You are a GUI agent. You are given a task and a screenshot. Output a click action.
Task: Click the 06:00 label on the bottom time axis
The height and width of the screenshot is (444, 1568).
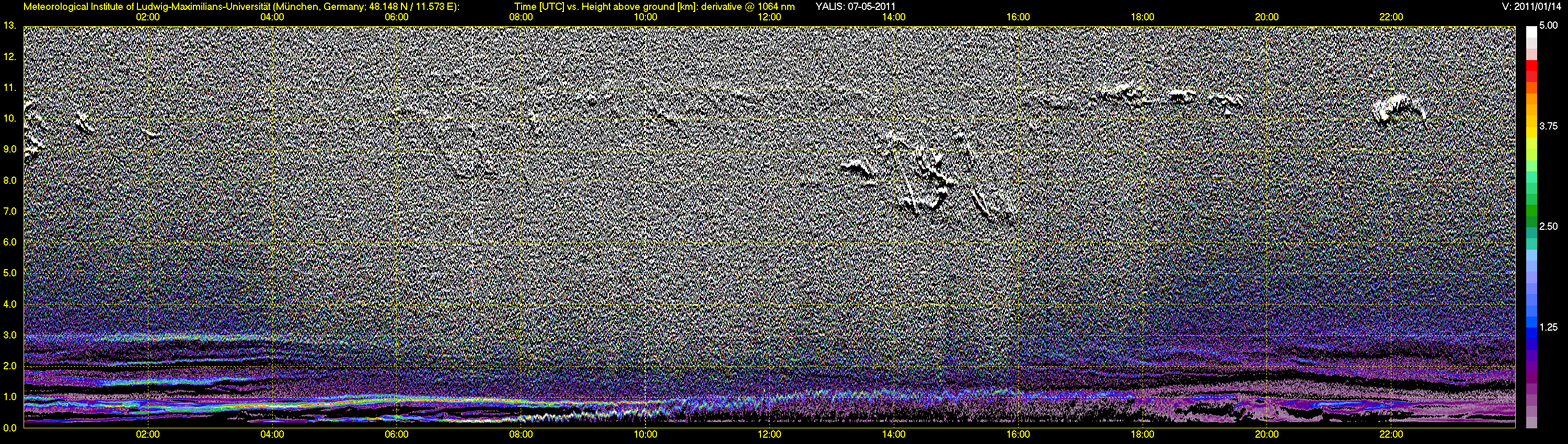(396, 434)
